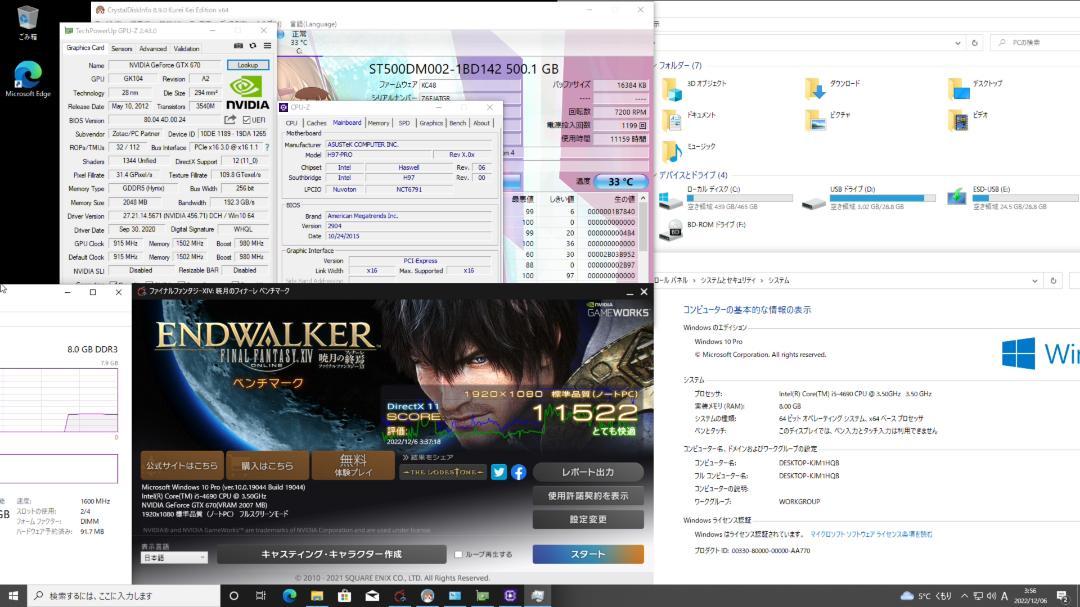Click GPU-Z refresh icon
Image resolution: width=1080 pixels, height=607 pixels.
coord(253,45)
